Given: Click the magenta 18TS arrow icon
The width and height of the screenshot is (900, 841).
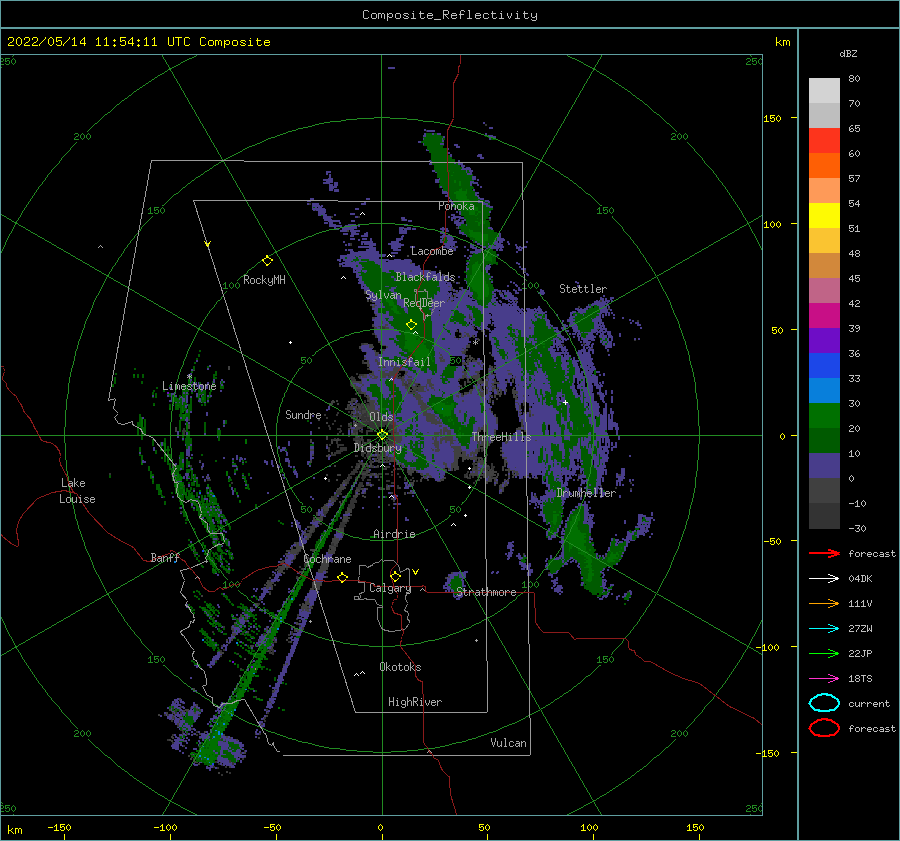Looking at the screenshot, I should (x=824, y=679).
